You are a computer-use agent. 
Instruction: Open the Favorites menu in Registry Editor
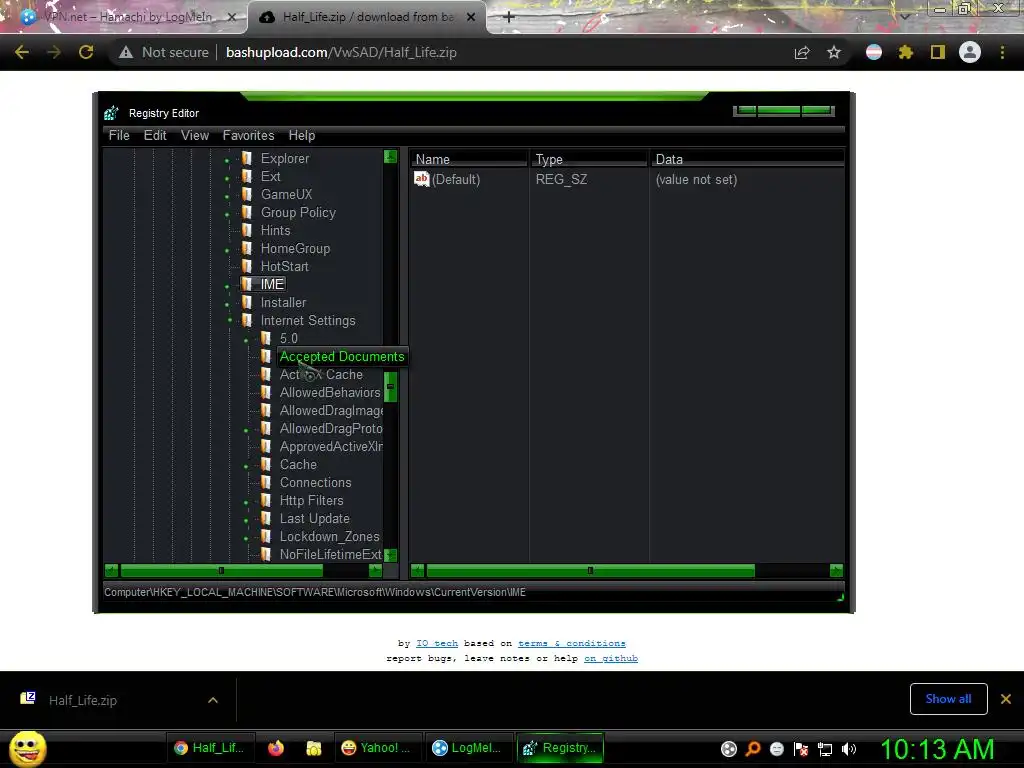coord(248,135)
